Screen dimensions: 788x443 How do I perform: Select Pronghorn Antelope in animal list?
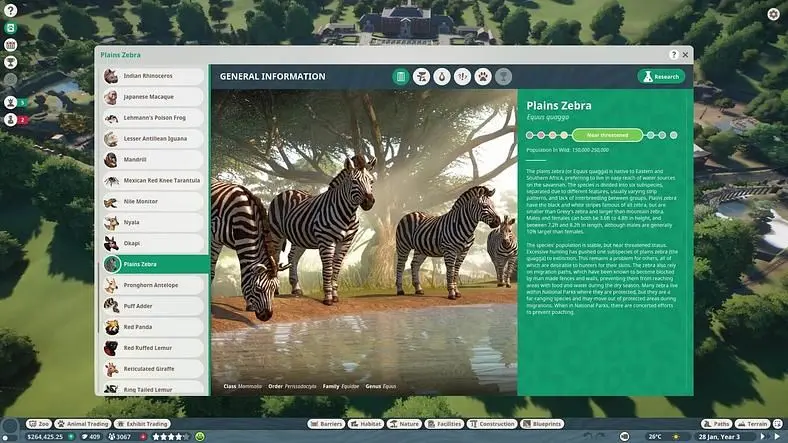153,285
